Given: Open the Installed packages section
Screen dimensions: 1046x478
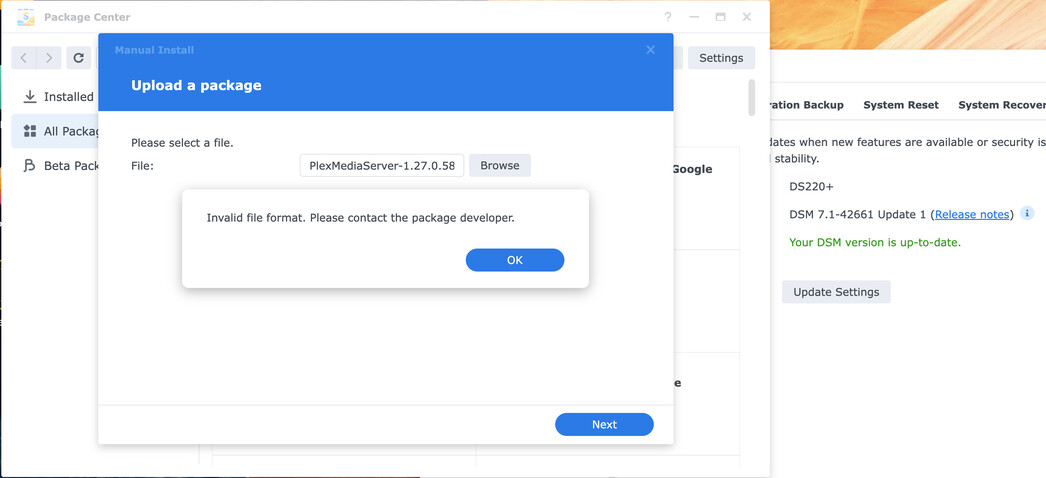Looking at the screenshot, I should 58,97.
